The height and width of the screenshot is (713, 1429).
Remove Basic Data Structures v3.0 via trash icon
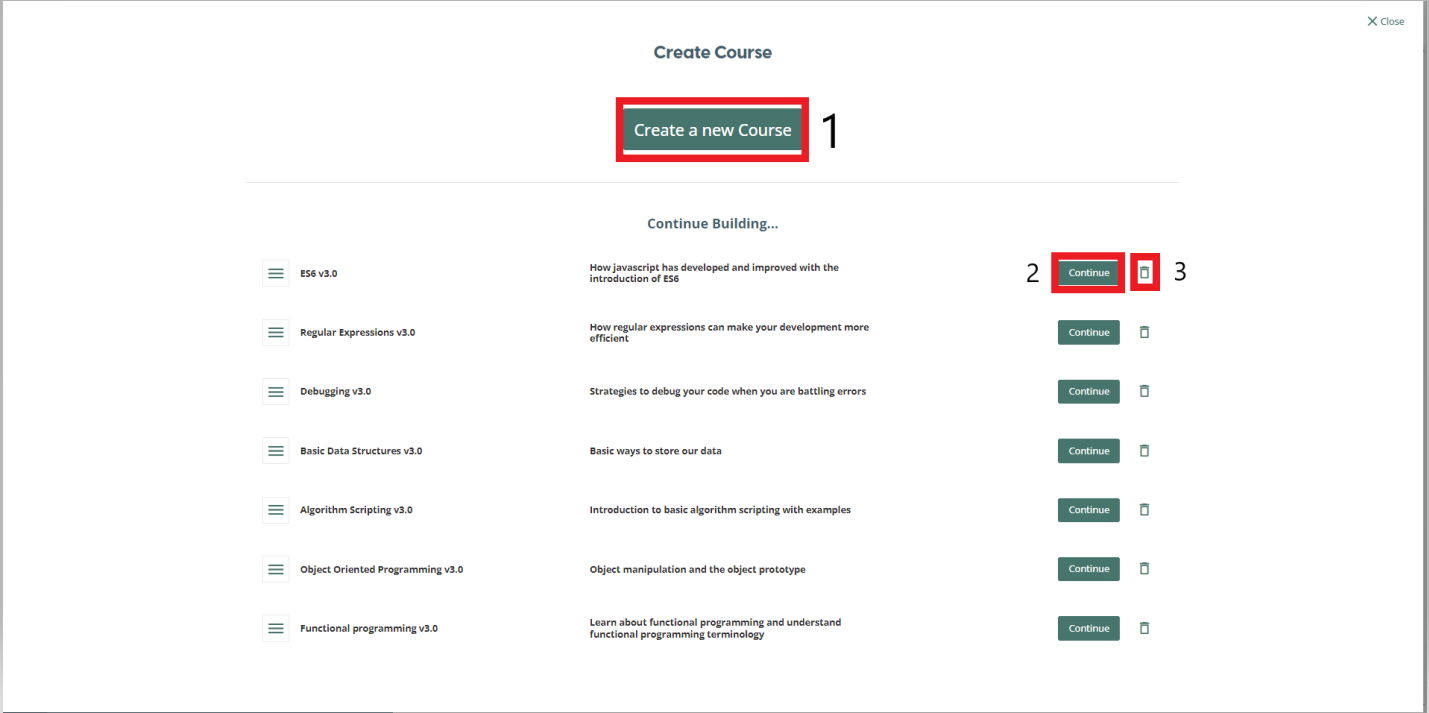[1145, 451]
